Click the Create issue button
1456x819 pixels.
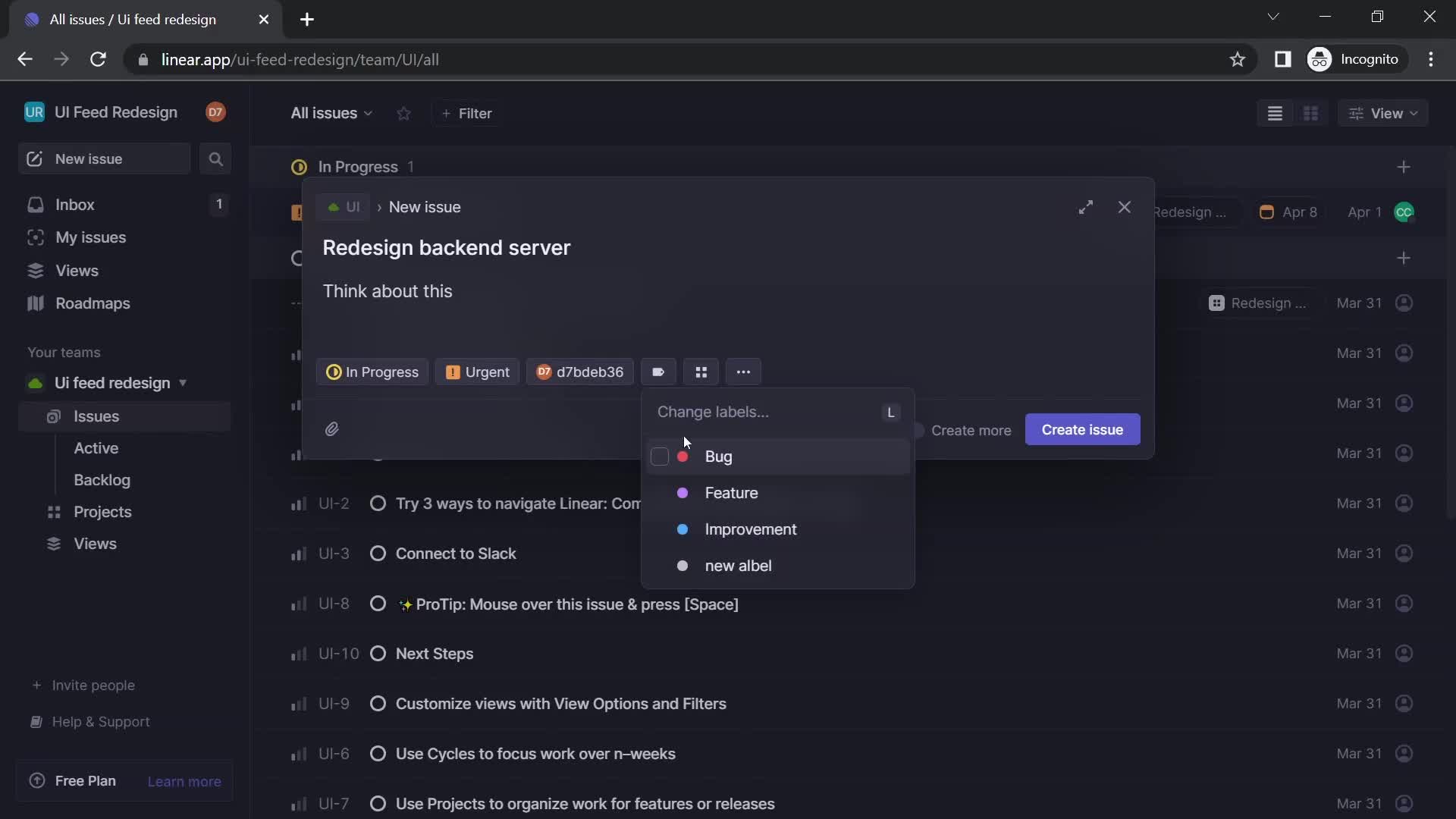pos(1082,428)
